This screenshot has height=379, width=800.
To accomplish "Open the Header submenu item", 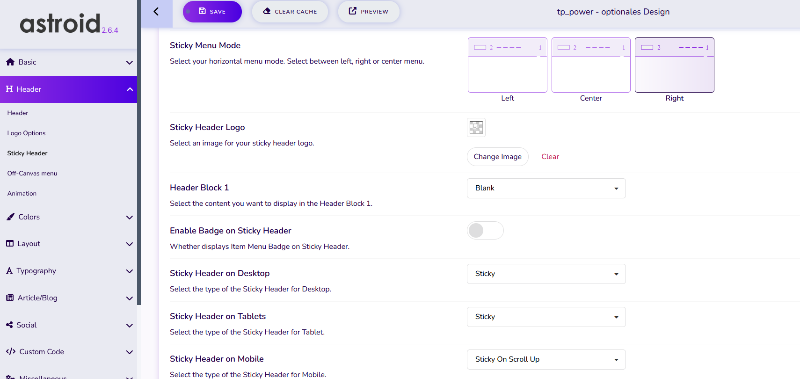I will (17, 113).
